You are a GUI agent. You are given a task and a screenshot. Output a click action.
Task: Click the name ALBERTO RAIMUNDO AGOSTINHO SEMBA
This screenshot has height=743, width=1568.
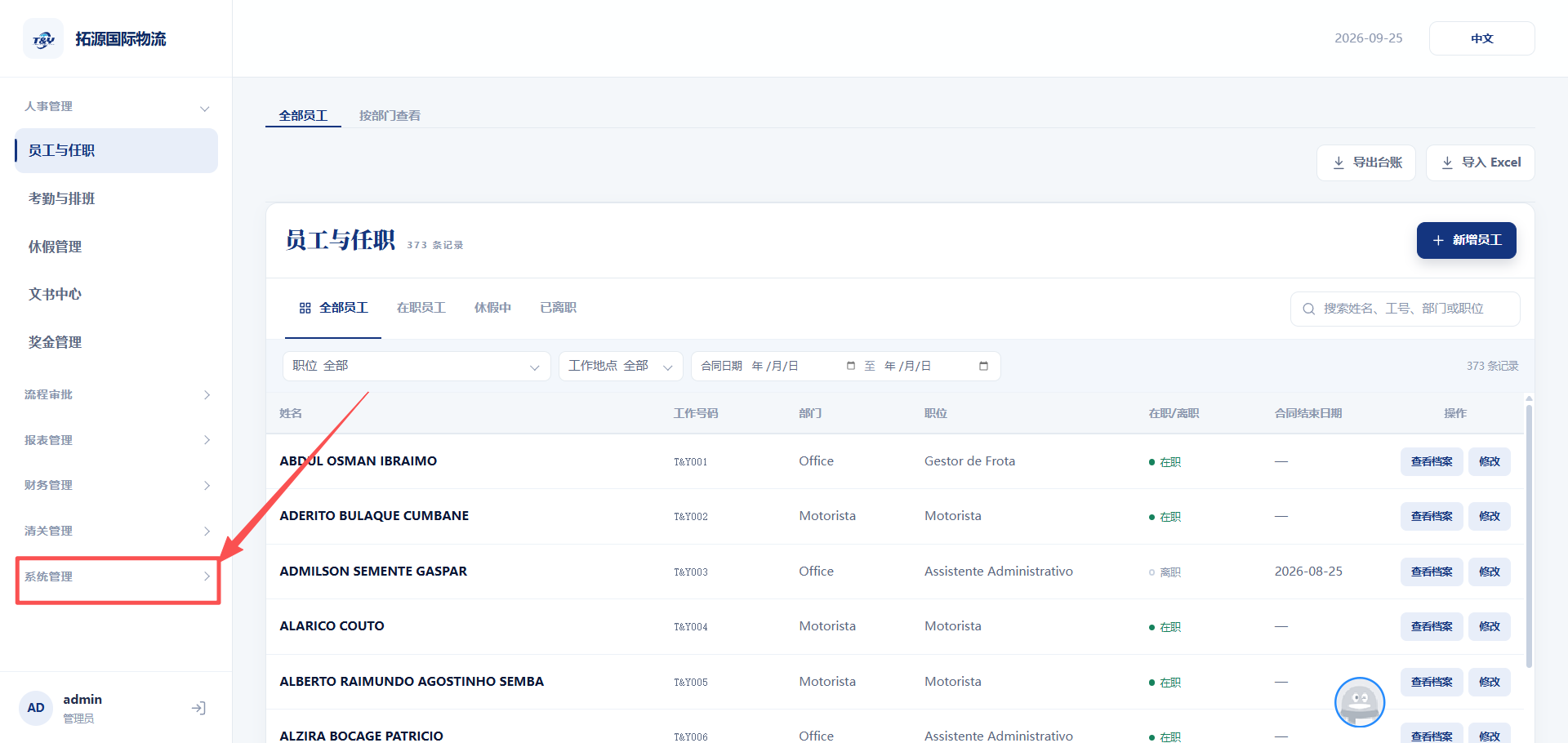412,682
